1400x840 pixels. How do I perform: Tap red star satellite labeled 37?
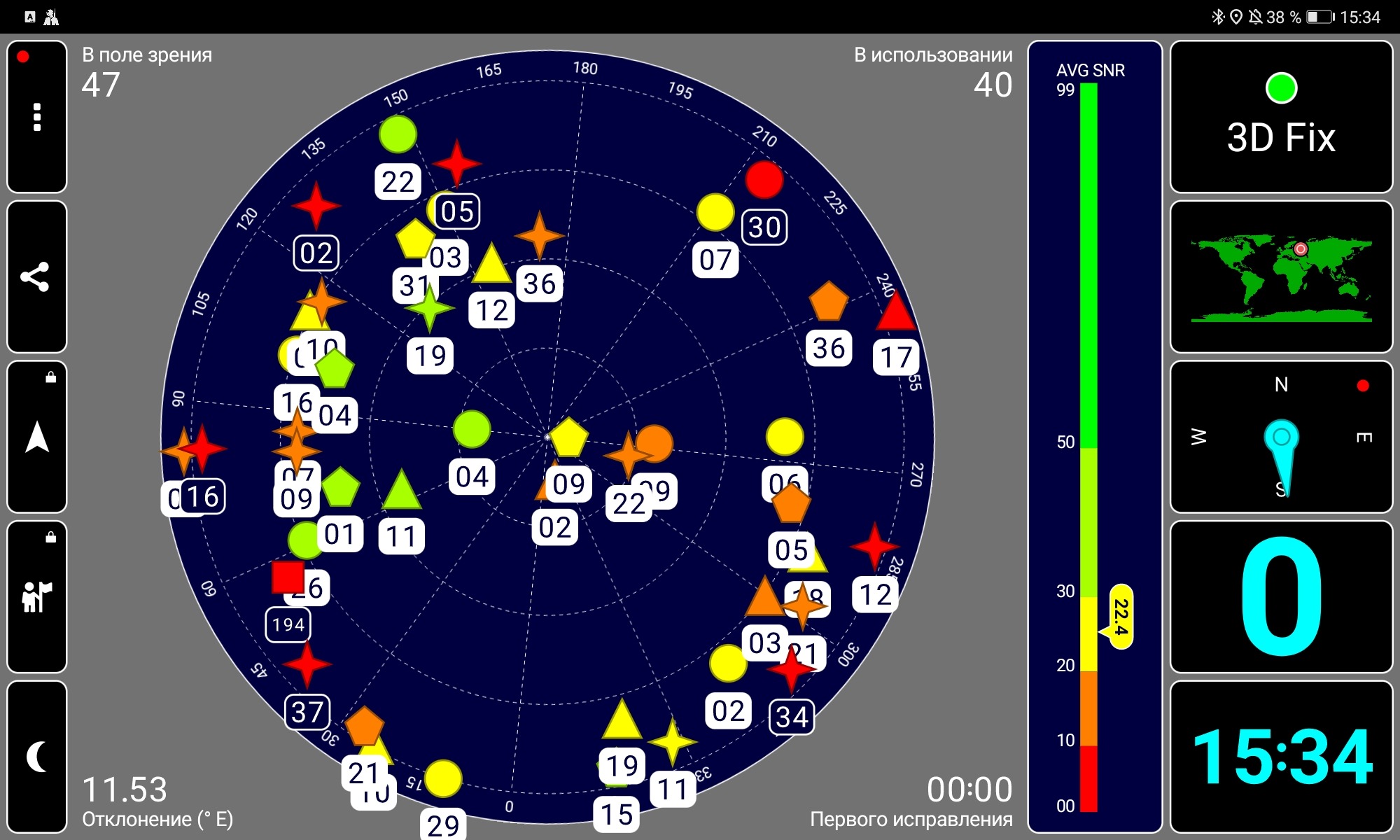coord(306,664)
